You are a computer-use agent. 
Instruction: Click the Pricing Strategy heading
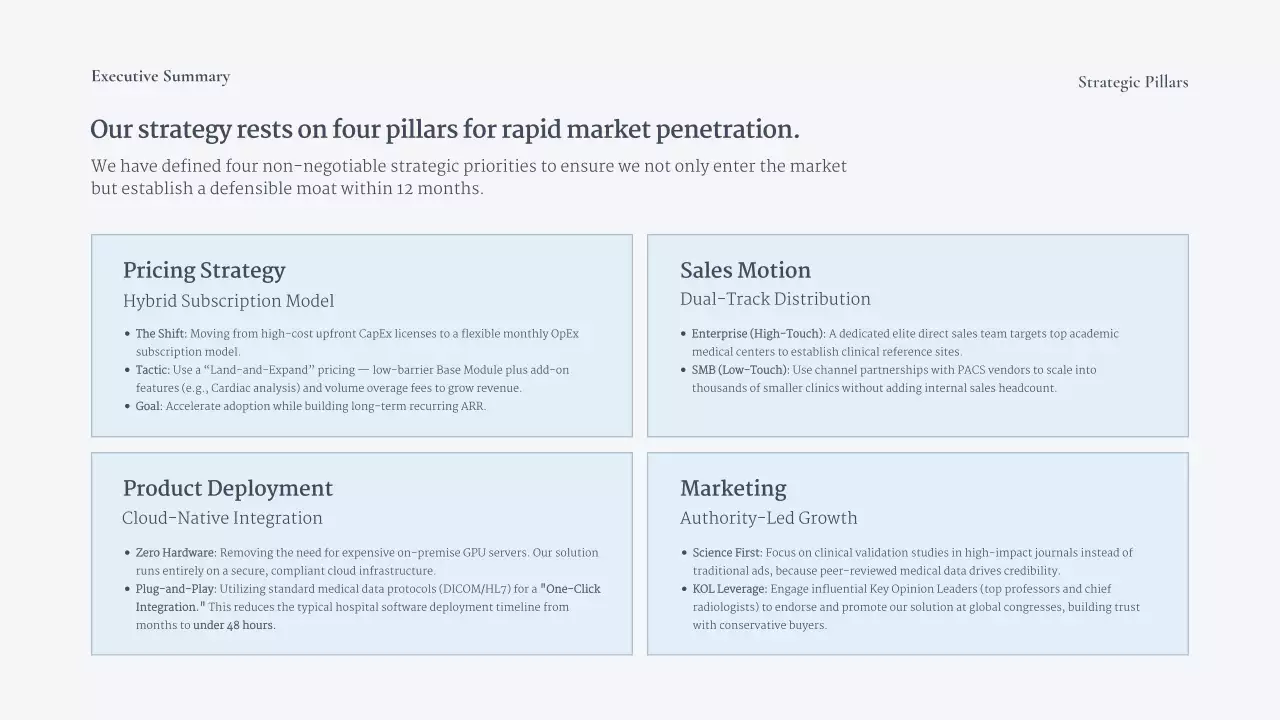pos(204,271)
